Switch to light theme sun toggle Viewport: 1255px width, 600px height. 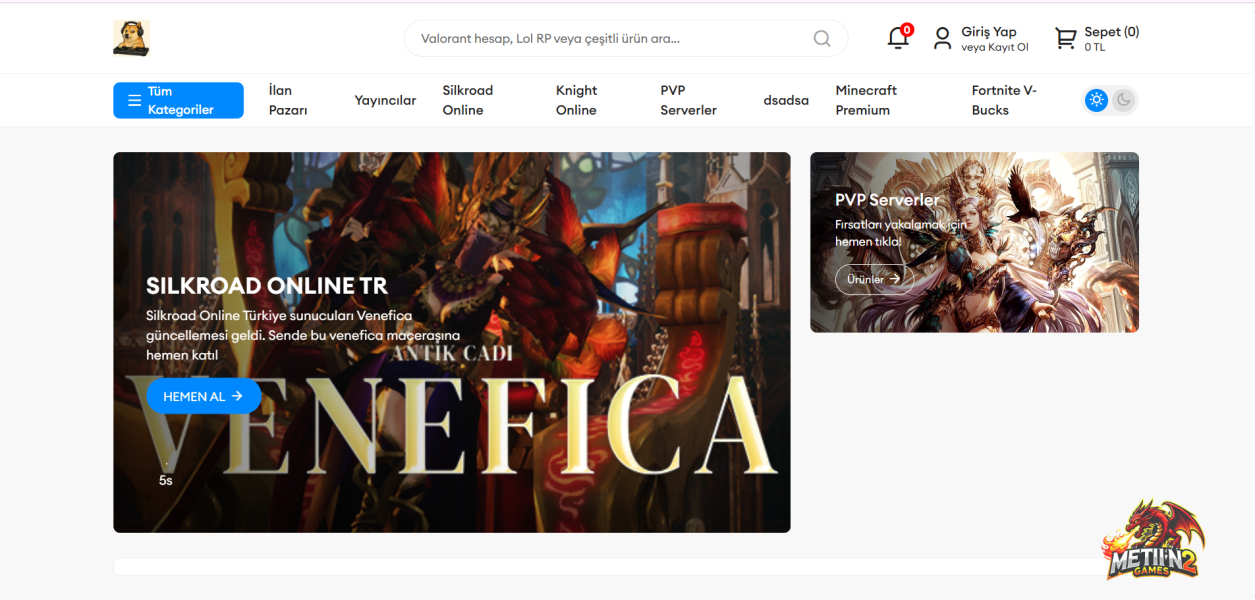point(1097,100)
